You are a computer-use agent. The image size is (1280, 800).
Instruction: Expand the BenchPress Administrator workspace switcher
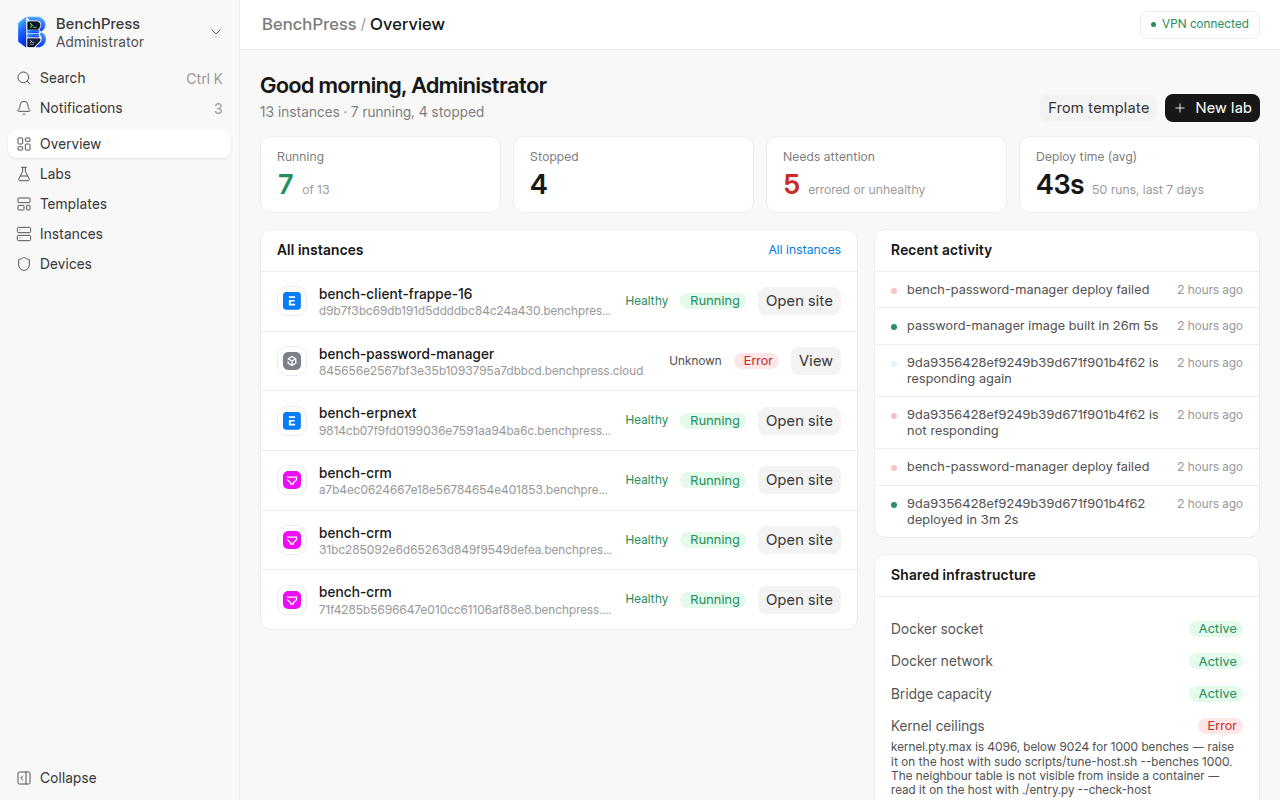point(120,32)
